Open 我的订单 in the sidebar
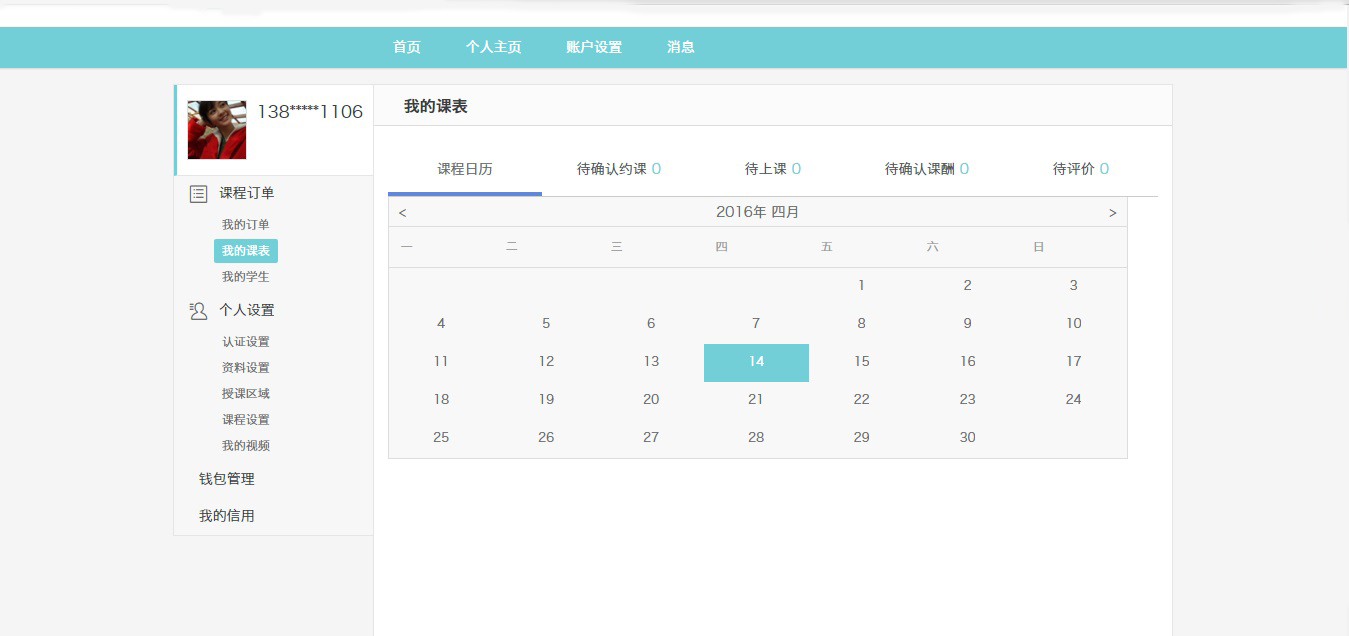 tap(245, 225)
